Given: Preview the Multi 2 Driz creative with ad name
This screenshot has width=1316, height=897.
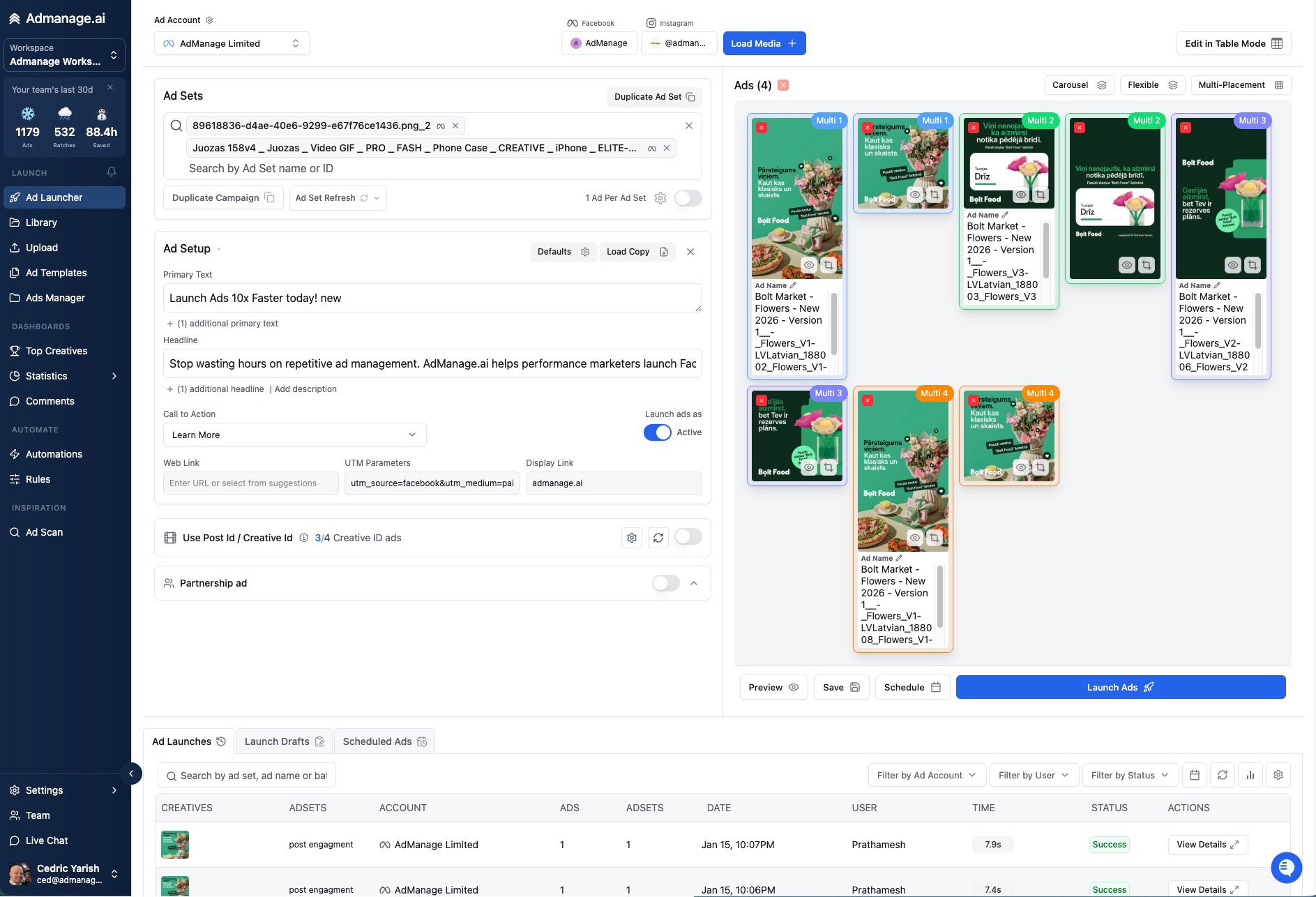Looking at the screenshot, I should 1021,195.
